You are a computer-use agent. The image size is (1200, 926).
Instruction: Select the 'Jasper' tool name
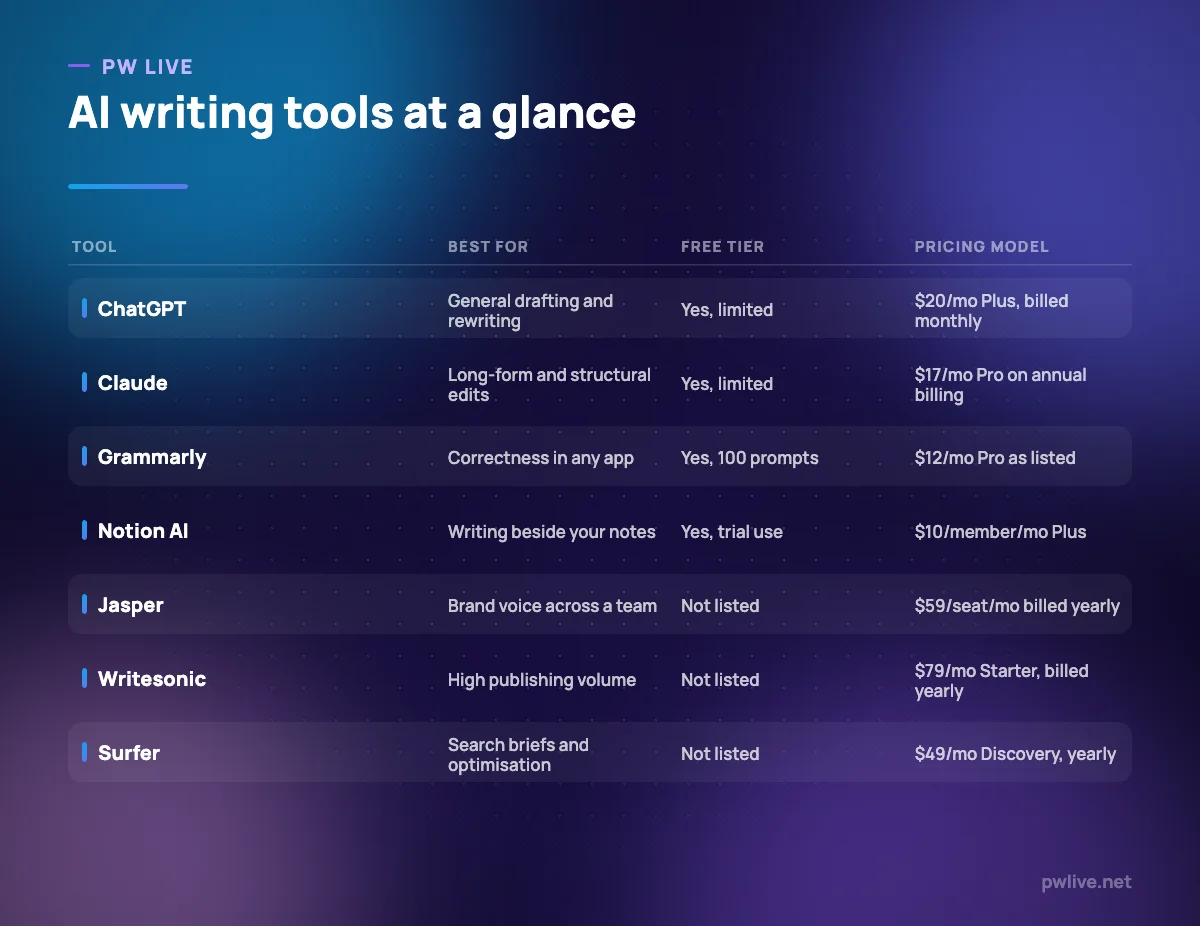[x=131, y=605]
